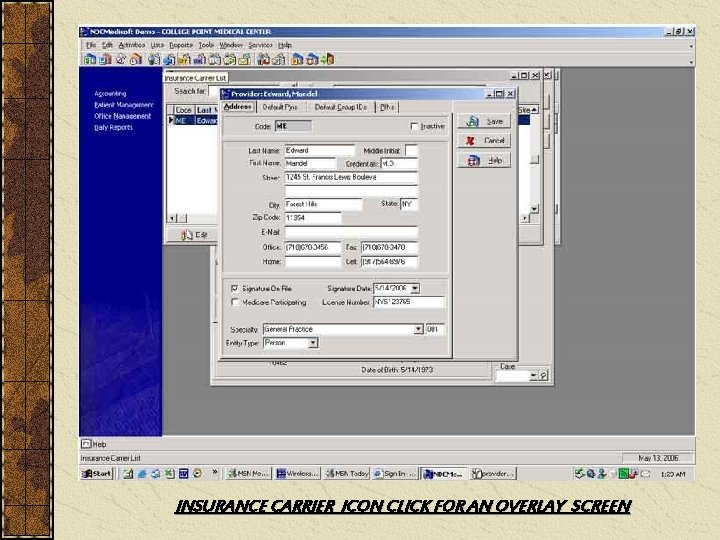Click the Edit icon in Insurance Carrier List
Screen dimensions: 720x540
pos(186,235)
